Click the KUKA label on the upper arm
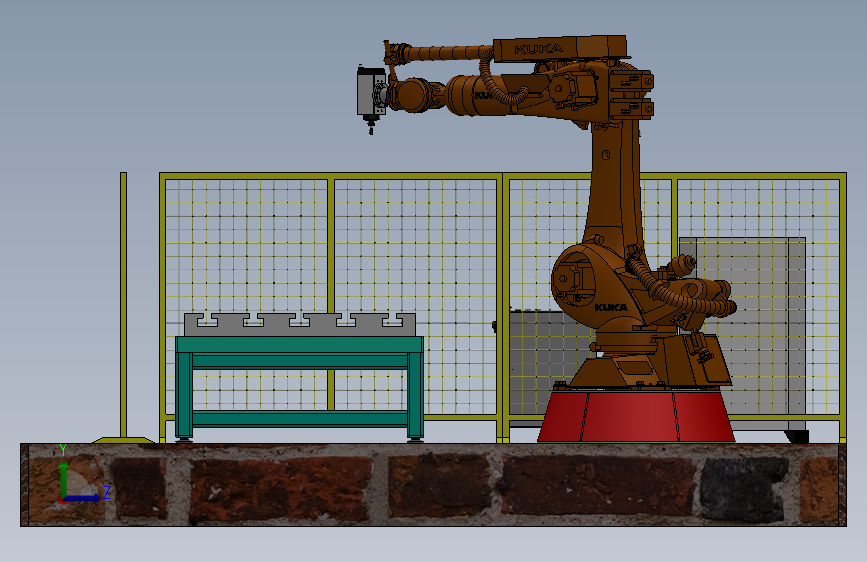This screenshot has height=562, width=867. [539, 49]
